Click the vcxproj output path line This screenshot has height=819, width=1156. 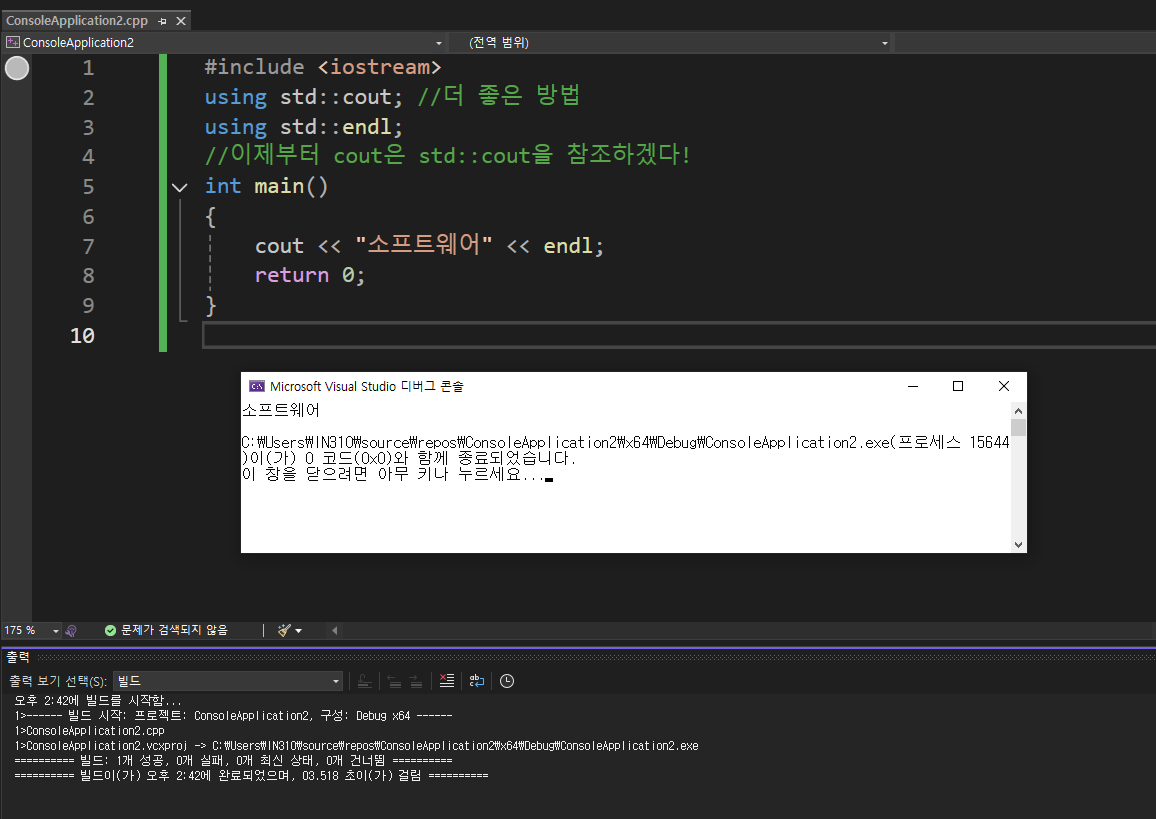point(356,746)
